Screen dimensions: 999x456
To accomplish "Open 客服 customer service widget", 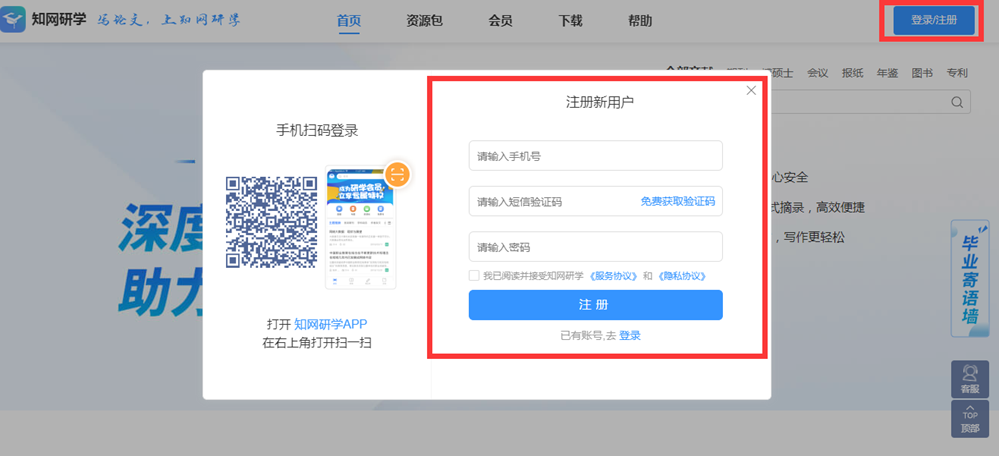I will (970, 379).
